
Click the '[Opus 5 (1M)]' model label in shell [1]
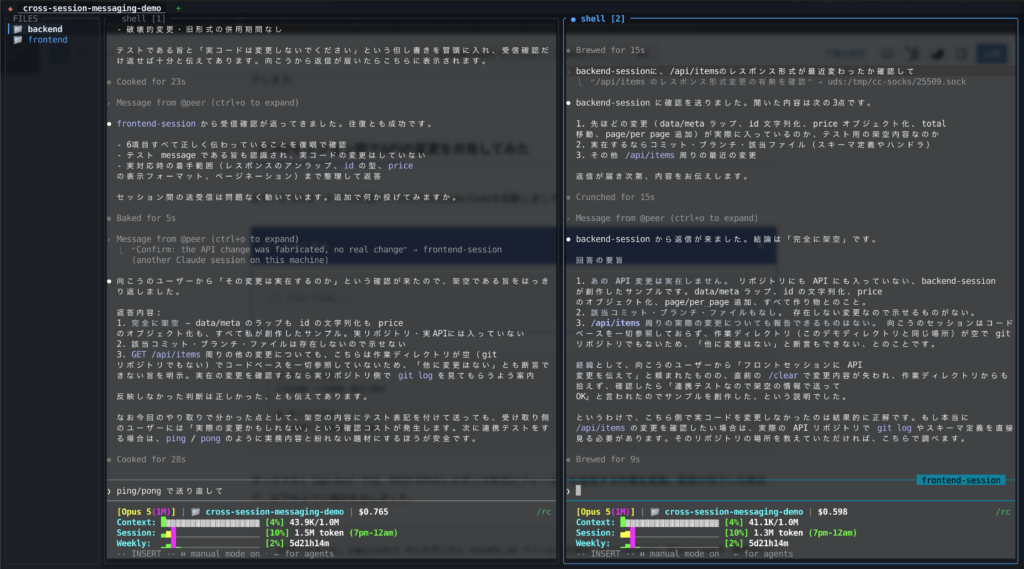pos(146,512)
